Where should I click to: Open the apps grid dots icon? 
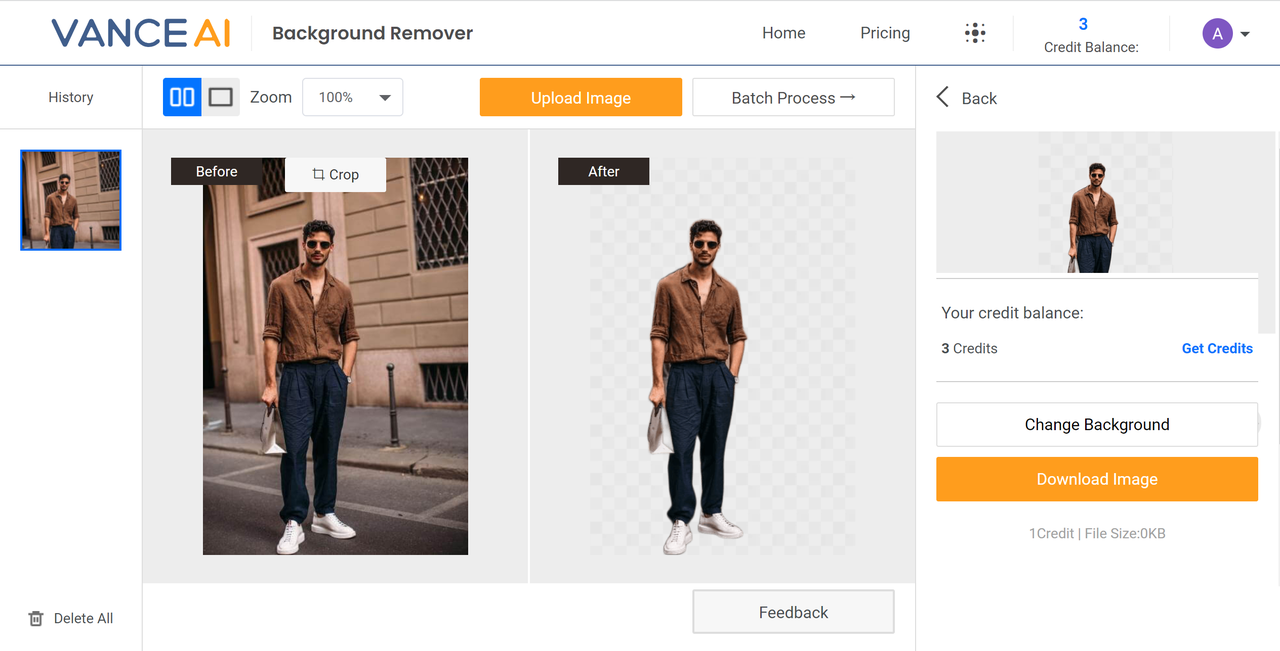click(975, 33)
